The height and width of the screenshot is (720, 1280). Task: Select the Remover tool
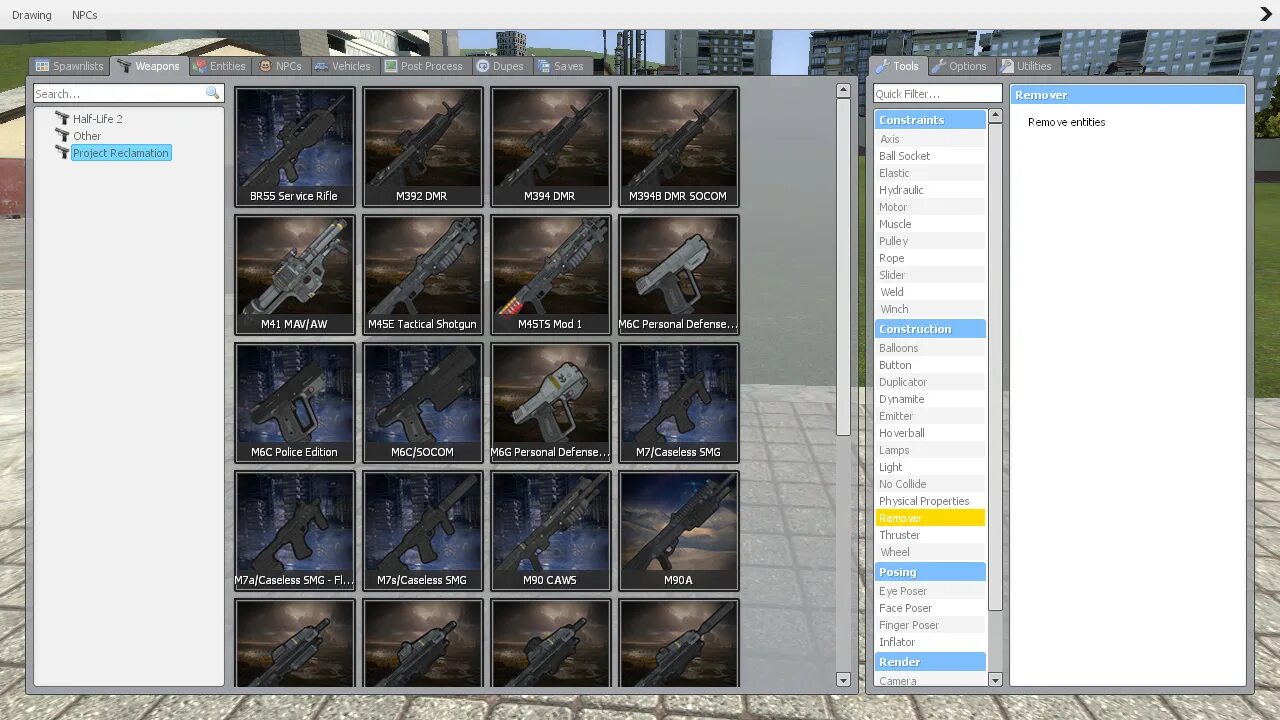pyautogui.click(x=930, y=518)
